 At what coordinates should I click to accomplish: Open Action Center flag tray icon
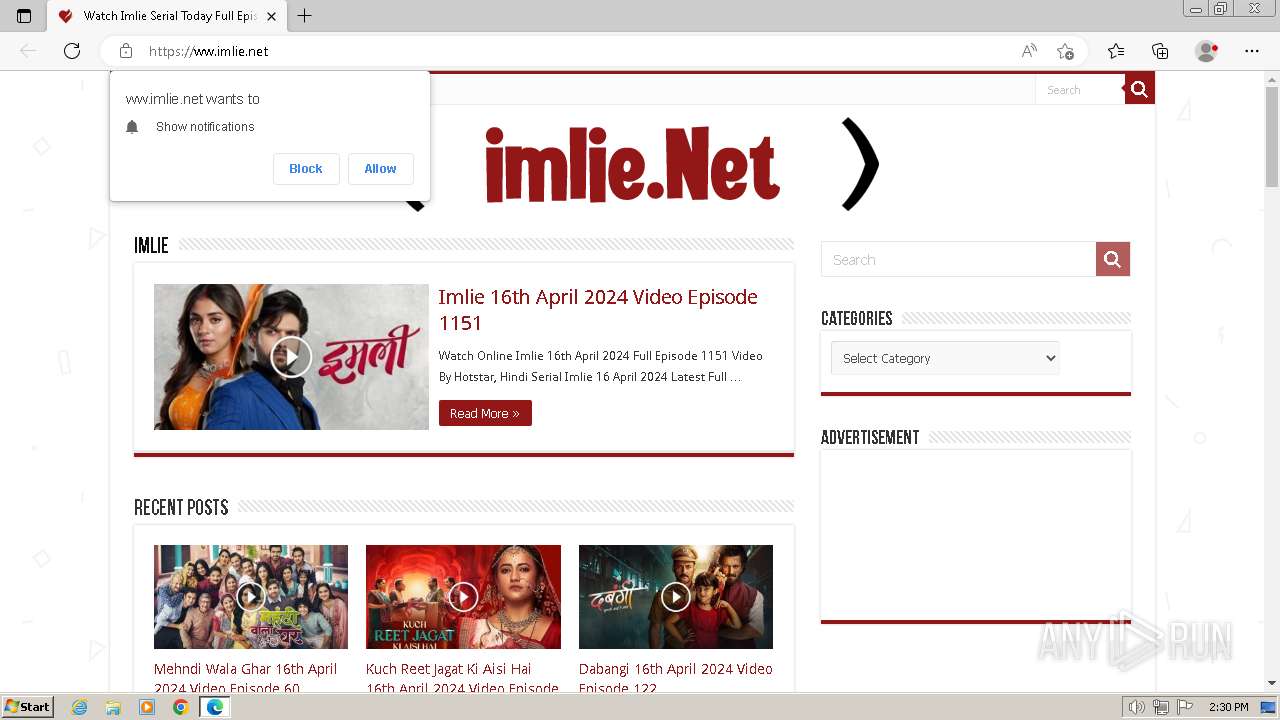1185,707
